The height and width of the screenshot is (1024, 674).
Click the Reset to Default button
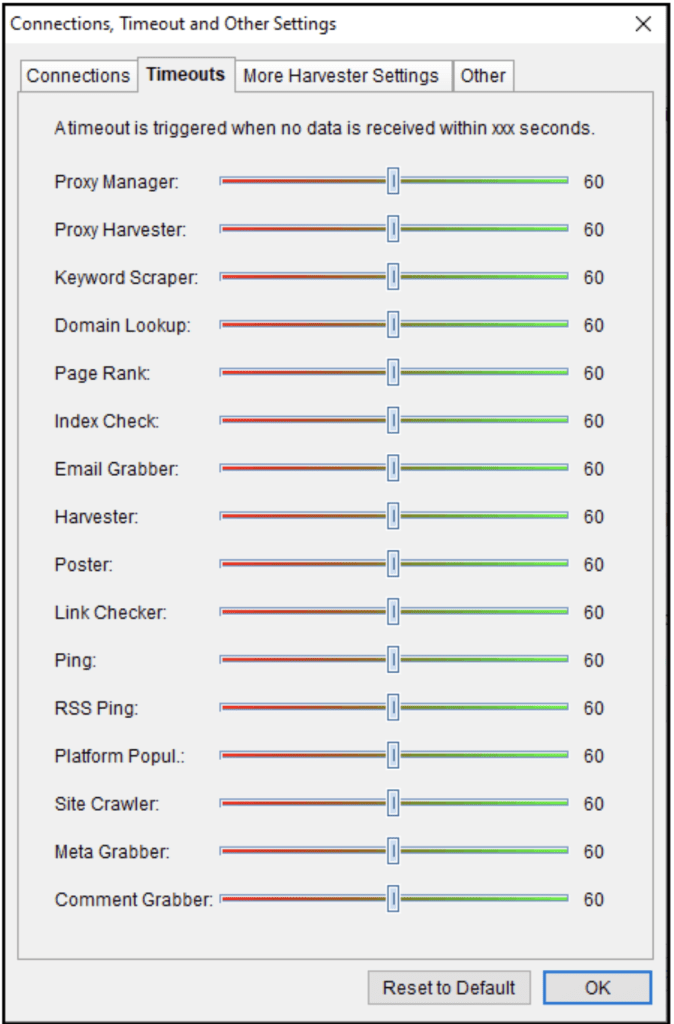coord(449,987)
